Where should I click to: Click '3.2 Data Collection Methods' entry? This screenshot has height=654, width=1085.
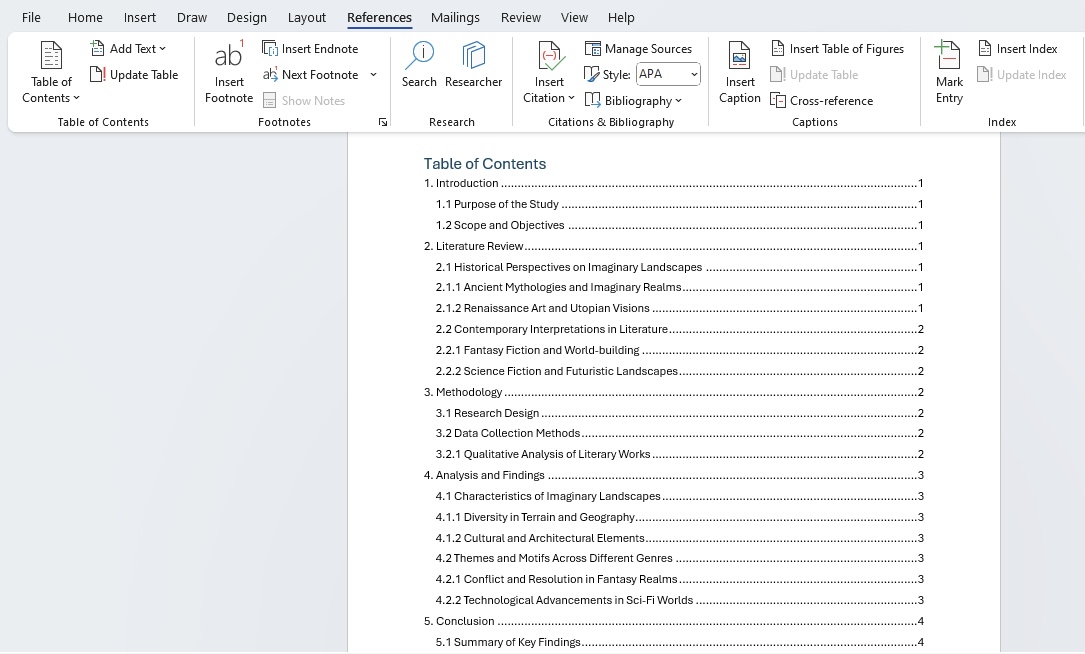click(680, 433)
